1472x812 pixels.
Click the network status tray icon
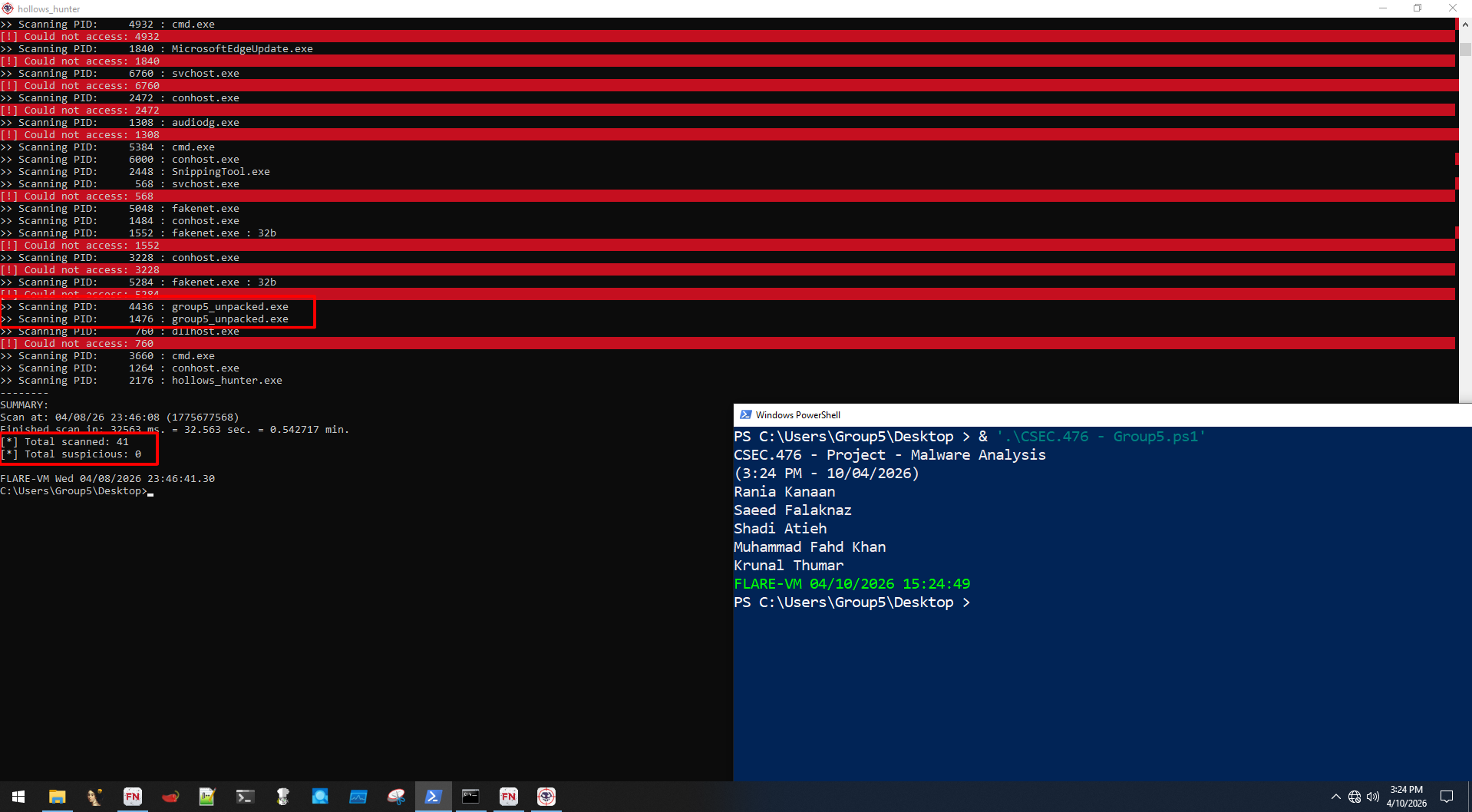pyautogui.click(x=1355, y=797)
